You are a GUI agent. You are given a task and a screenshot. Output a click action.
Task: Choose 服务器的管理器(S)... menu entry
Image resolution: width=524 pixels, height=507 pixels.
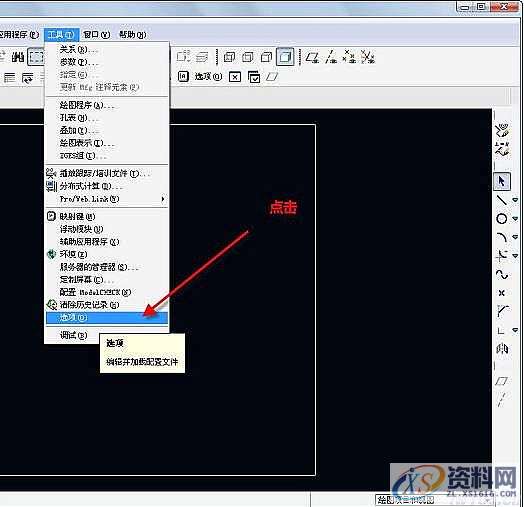click(107, 267)
